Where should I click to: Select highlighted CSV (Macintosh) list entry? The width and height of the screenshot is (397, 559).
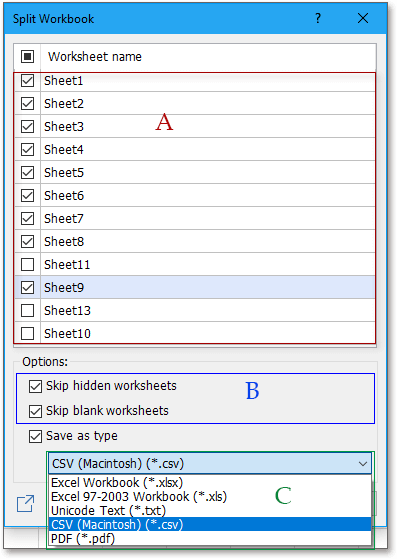(210, 524)
